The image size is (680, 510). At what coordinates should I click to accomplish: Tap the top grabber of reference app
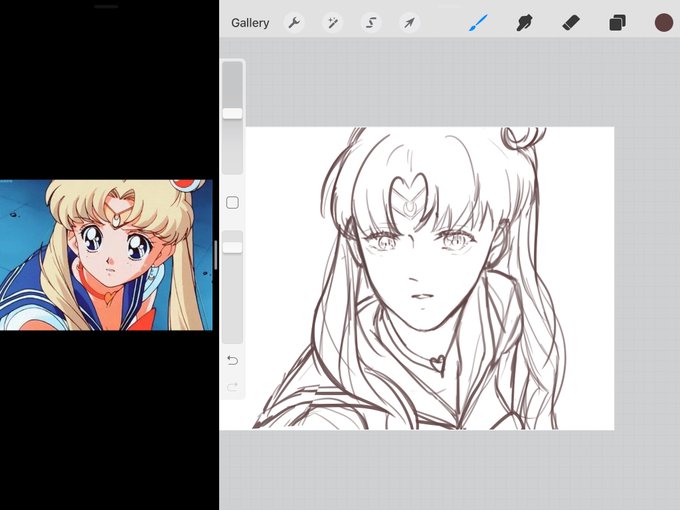click(106, 7)
